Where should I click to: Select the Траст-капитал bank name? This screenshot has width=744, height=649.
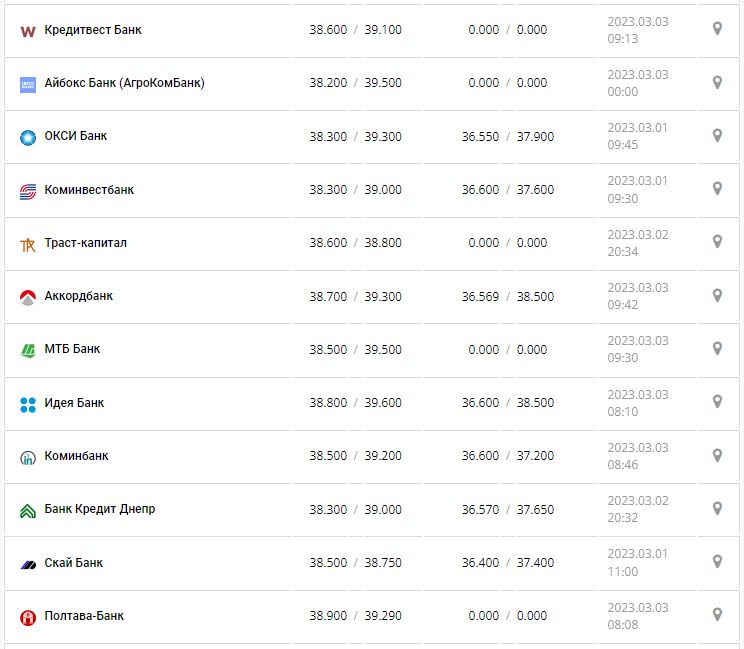86,243
